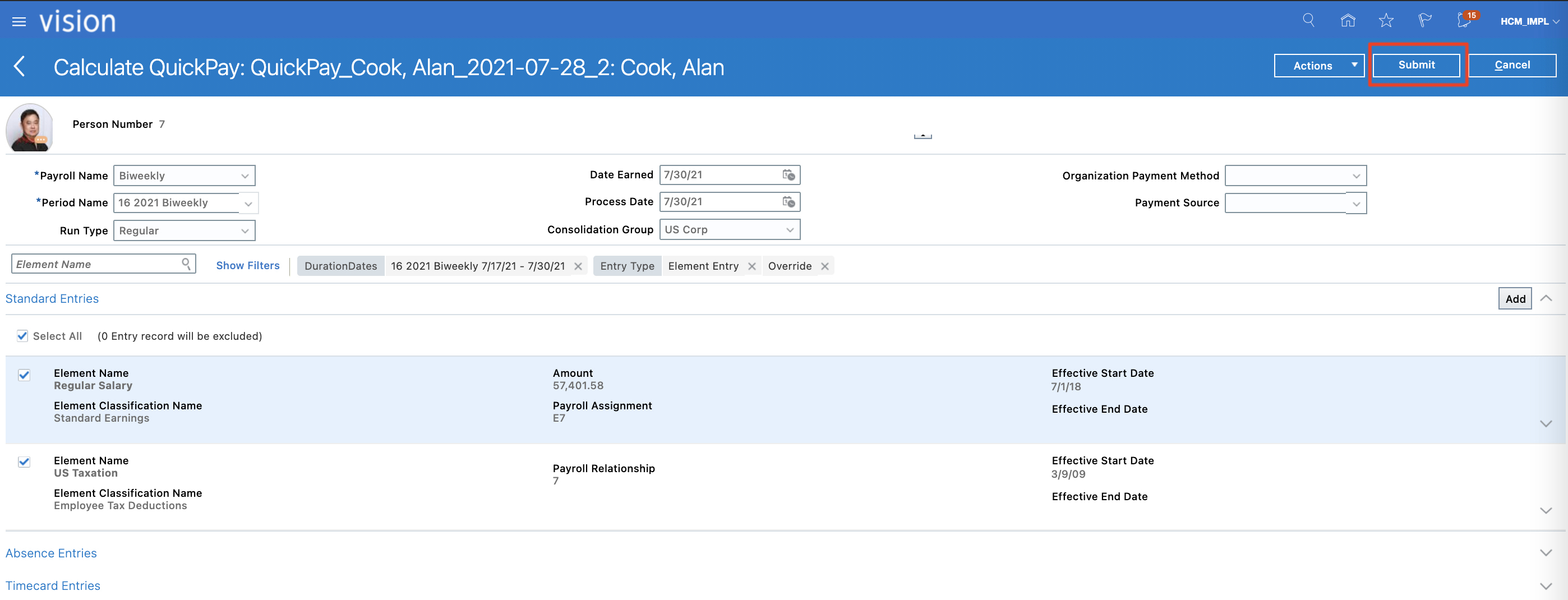The image size is (1568, 600).
Task: Open the Actions menu
Action: pos(1318,66)
